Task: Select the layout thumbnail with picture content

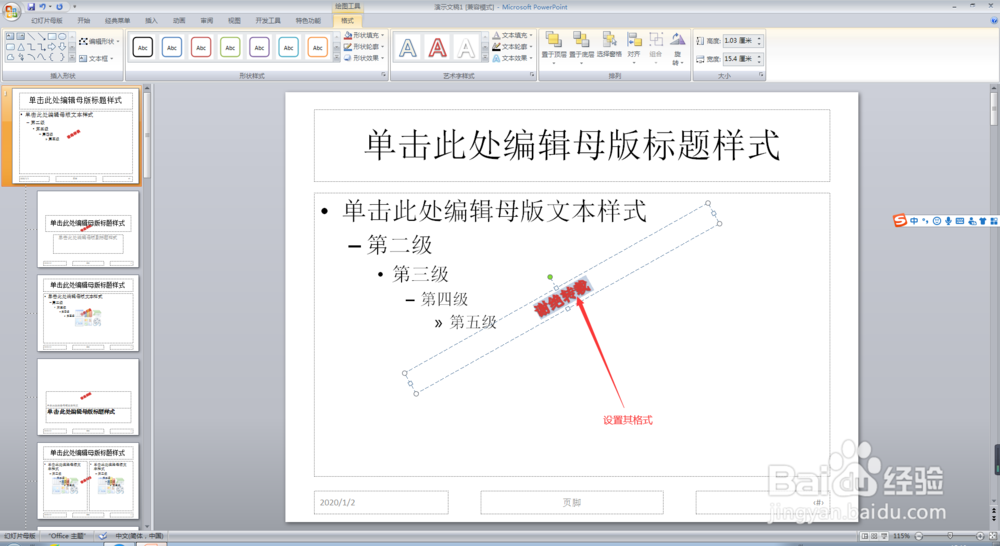Action: [88, 313]
